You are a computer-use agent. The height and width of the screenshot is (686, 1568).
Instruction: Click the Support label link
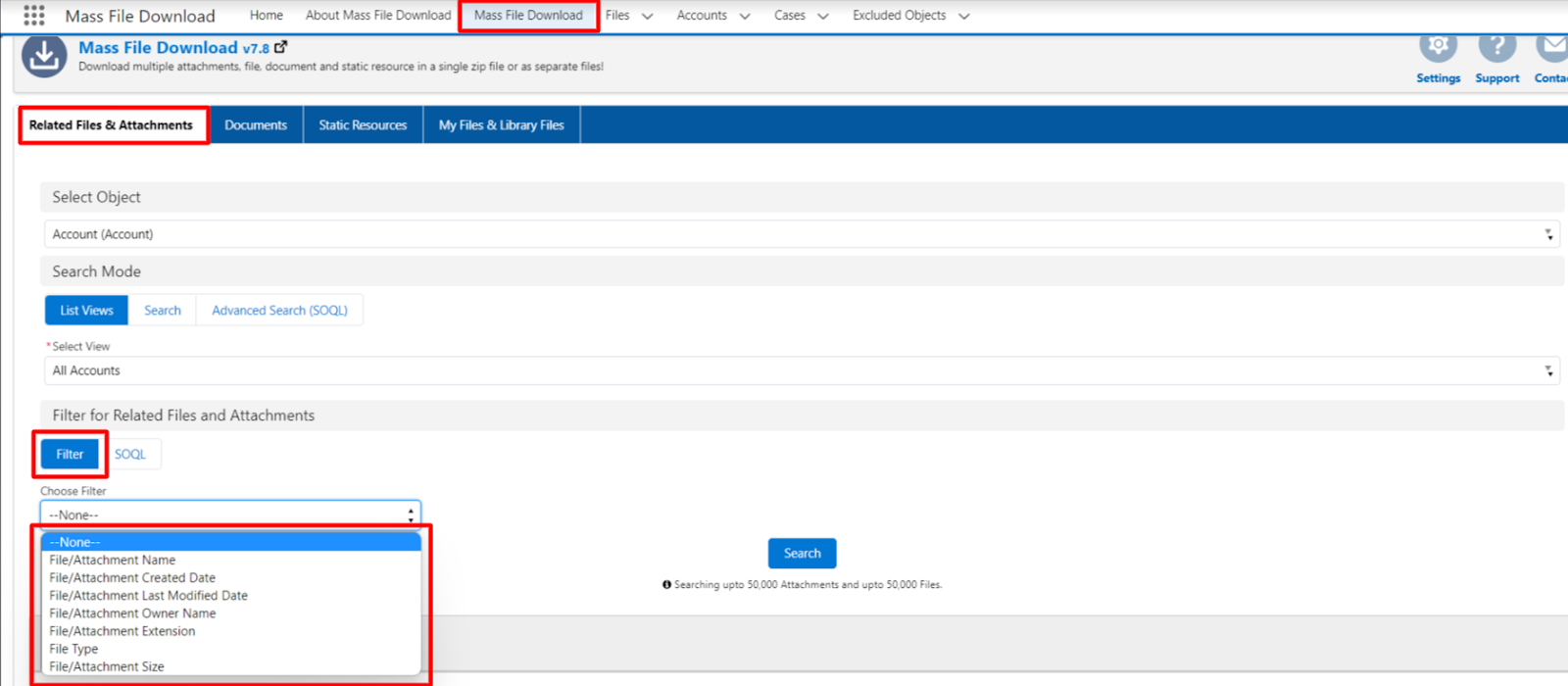tap(1497, 78)
